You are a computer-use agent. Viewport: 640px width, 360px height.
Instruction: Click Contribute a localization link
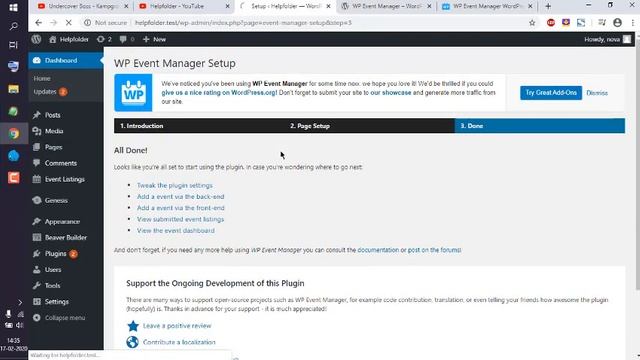click(179, 342)
